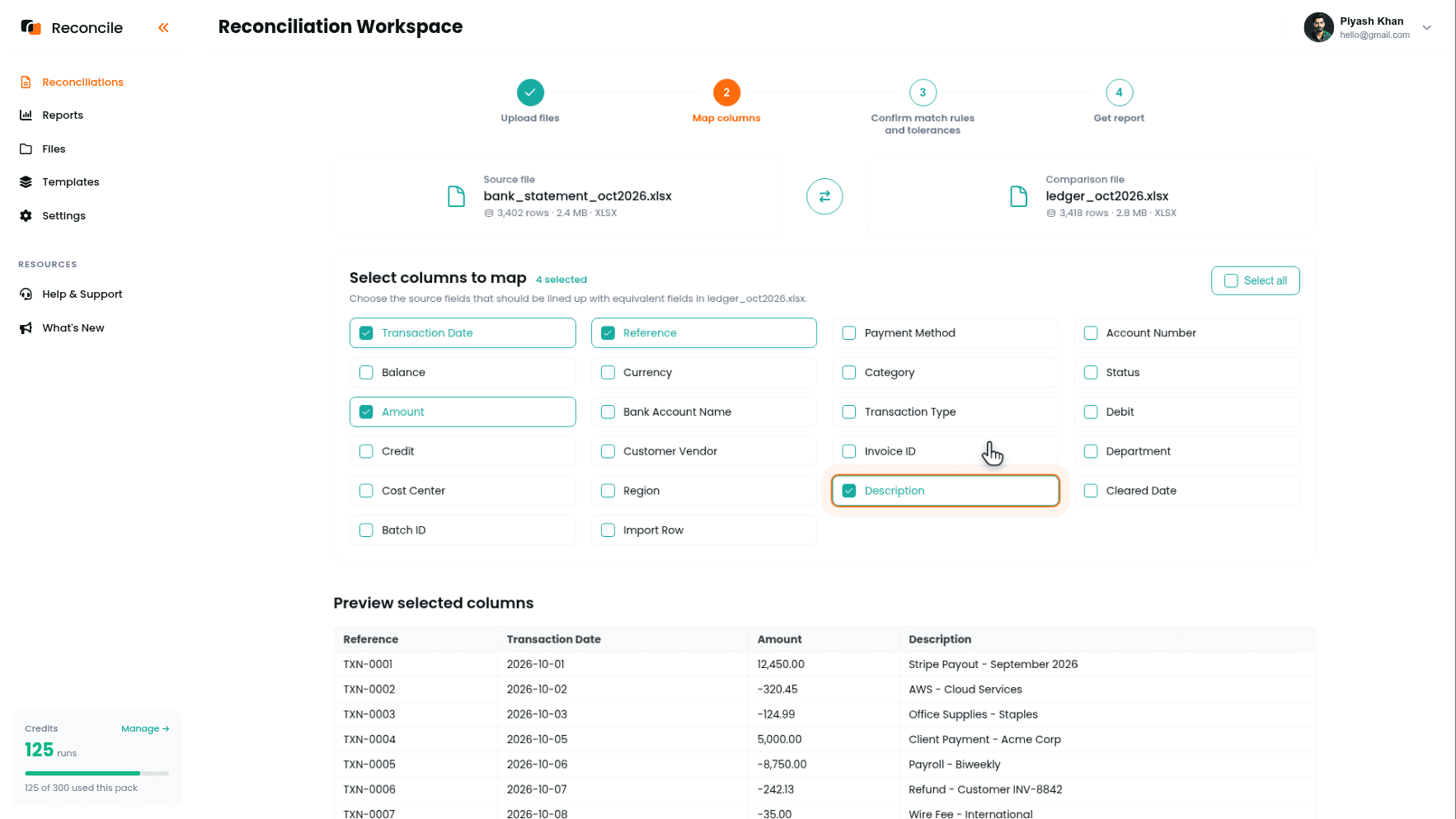Click the swap files icon

[824, 196]
